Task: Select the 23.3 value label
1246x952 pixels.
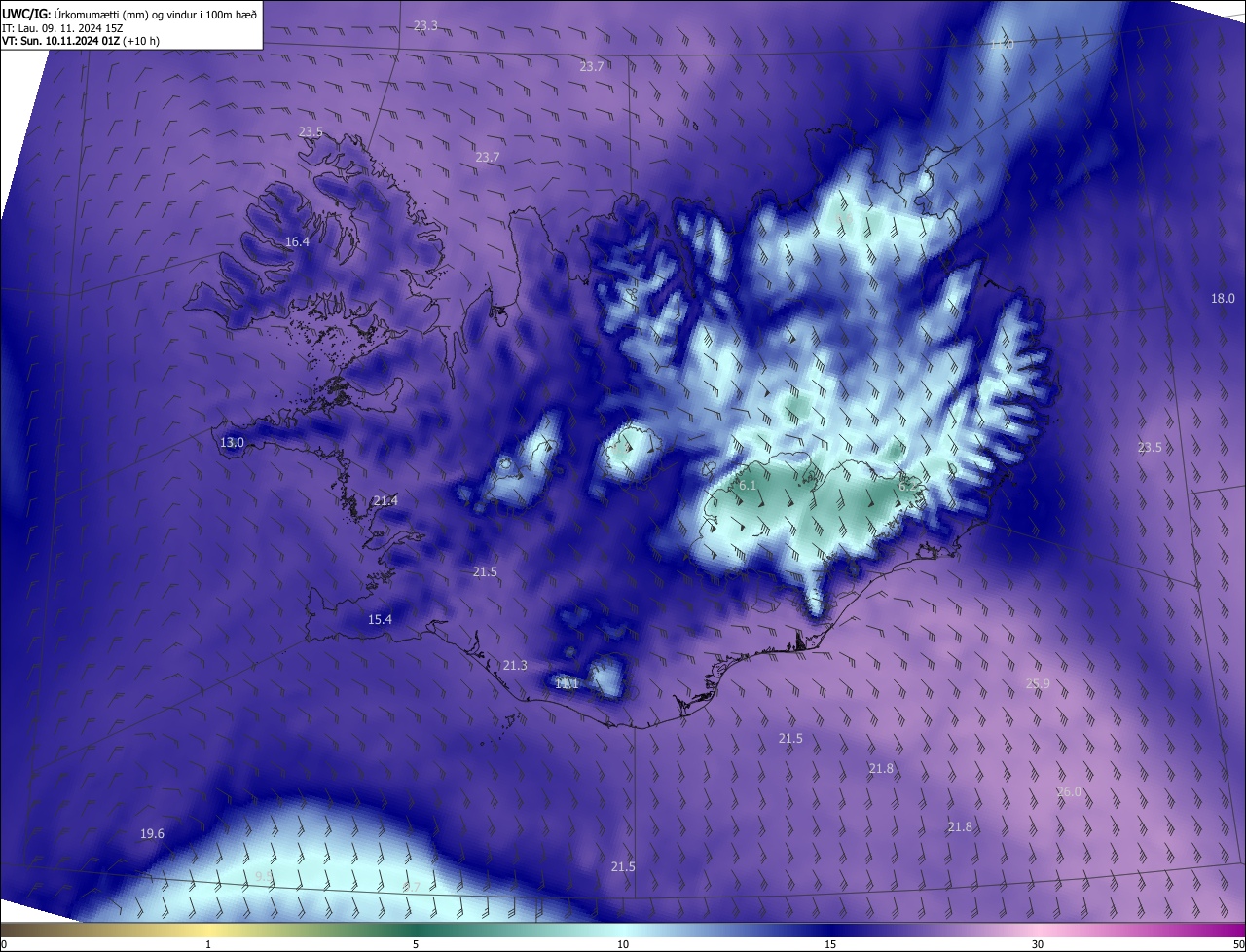Action: coord(425,25)
